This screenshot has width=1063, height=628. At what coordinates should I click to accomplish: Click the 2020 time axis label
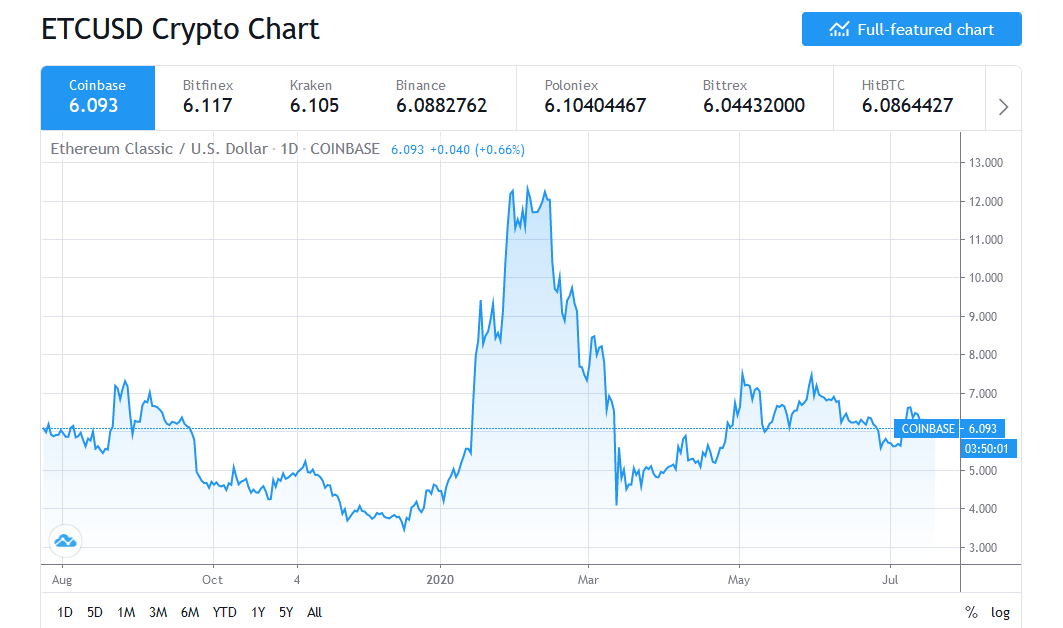[x=440, y=580]
